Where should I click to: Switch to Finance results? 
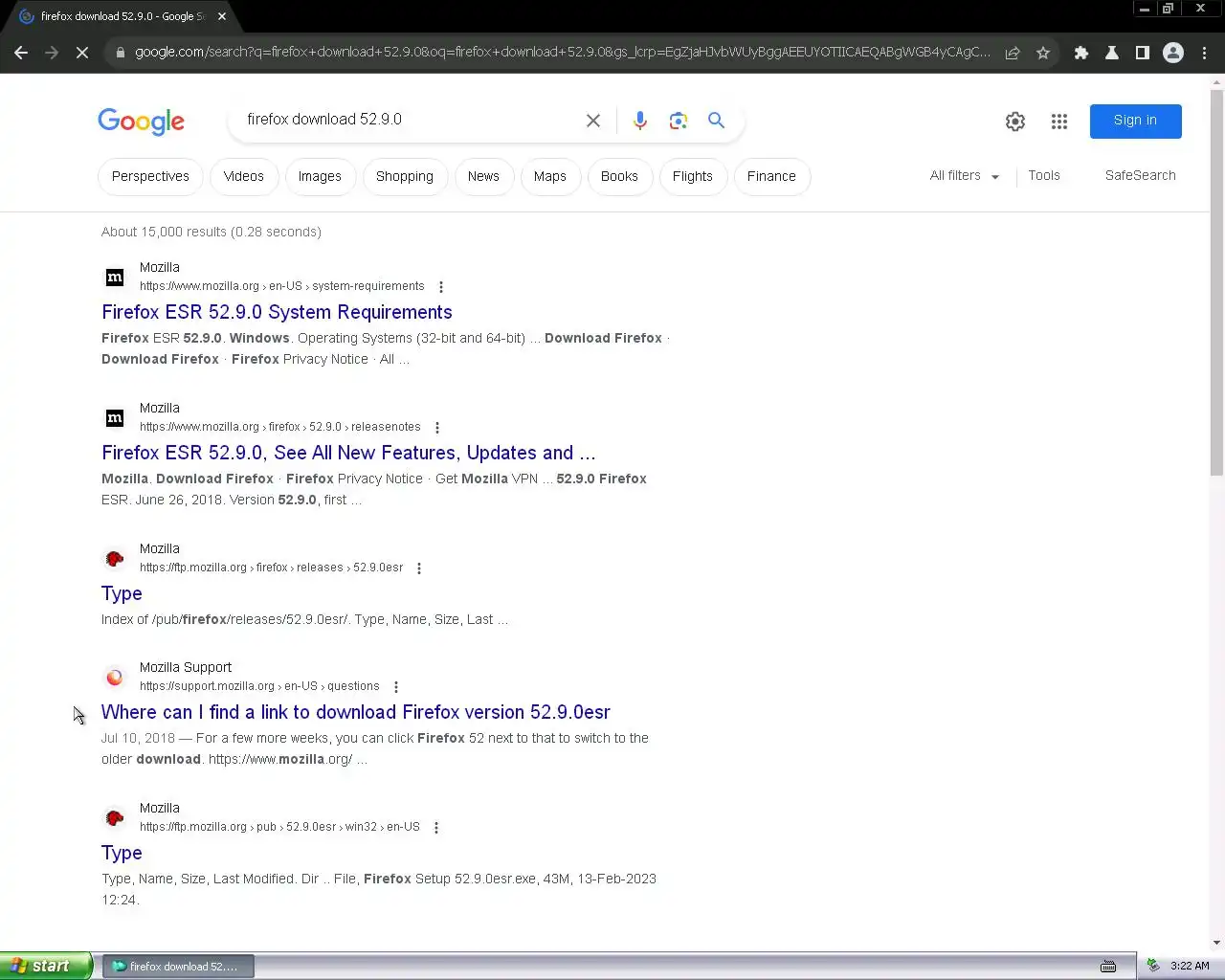771,177
